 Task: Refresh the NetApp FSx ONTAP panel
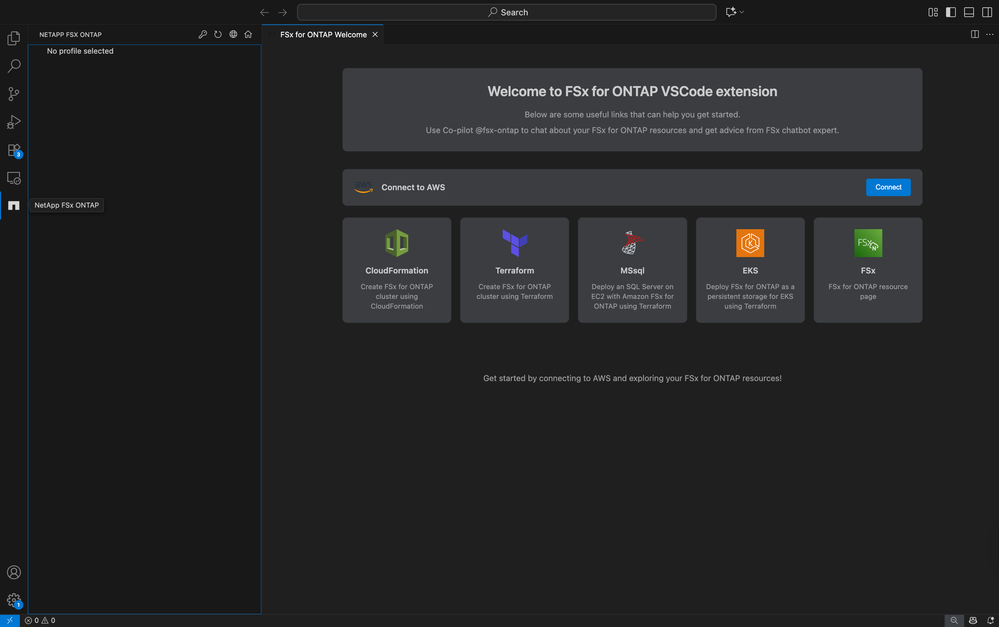218,34
